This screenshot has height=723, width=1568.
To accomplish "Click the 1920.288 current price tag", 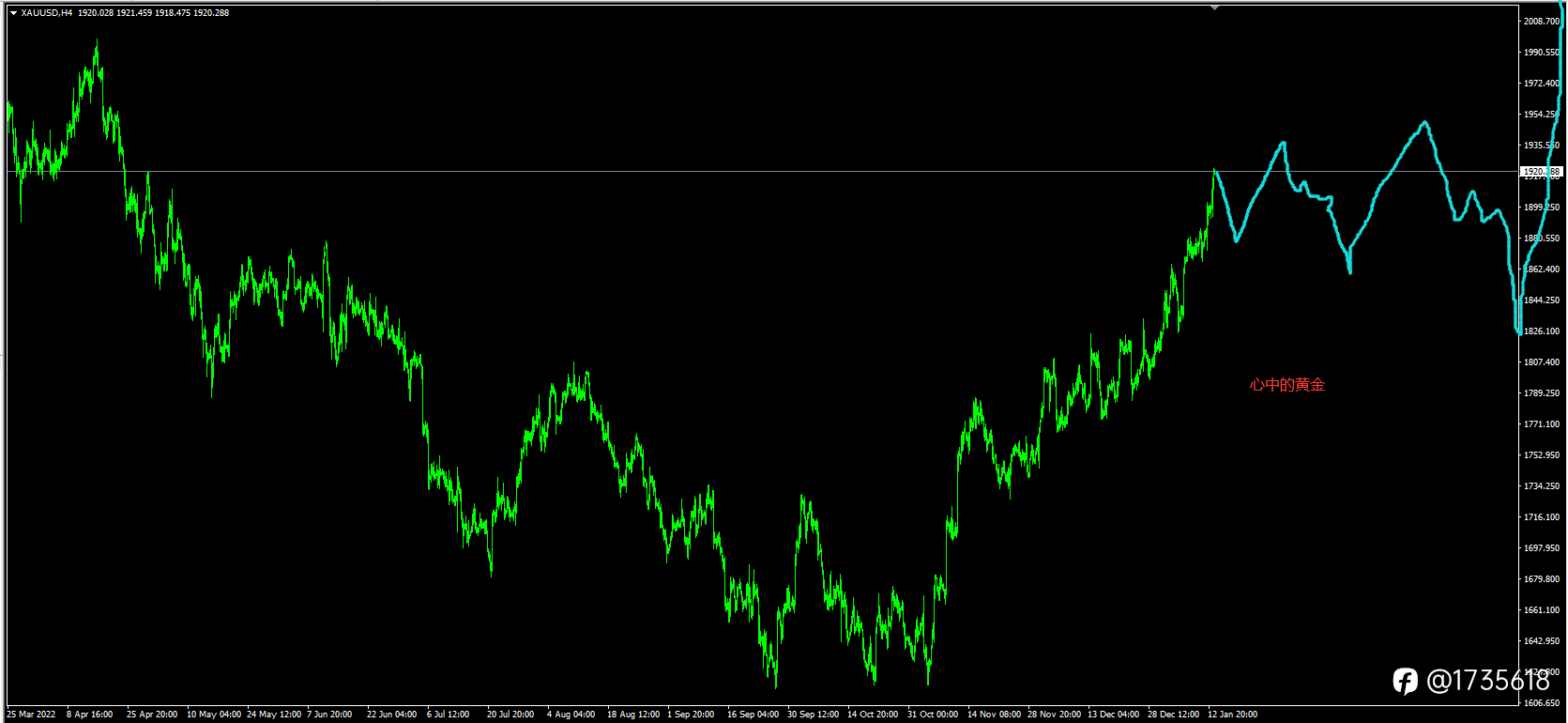I will tap(1542, 172).
